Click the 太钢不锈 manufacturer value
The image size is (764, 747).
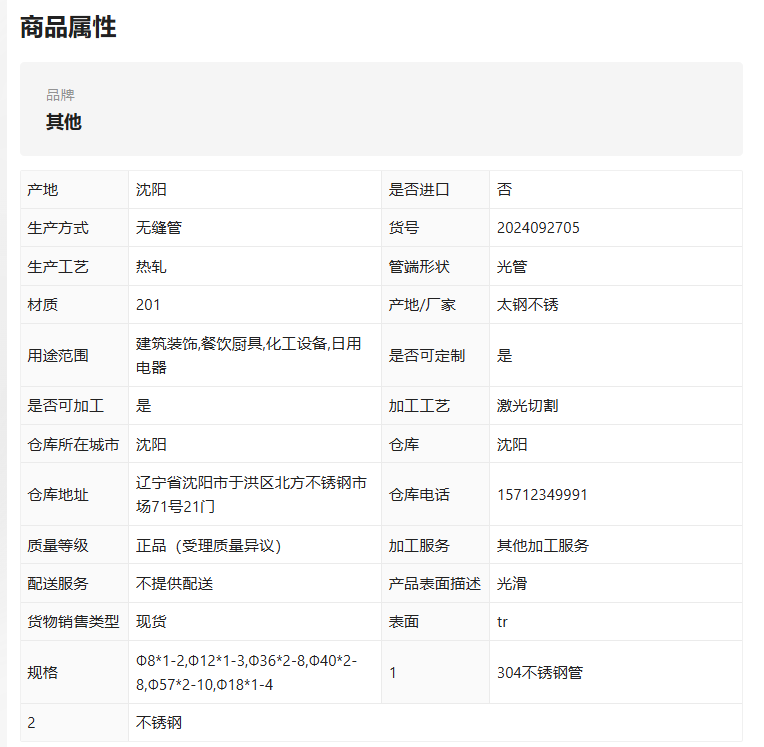[x=527, y=305]
